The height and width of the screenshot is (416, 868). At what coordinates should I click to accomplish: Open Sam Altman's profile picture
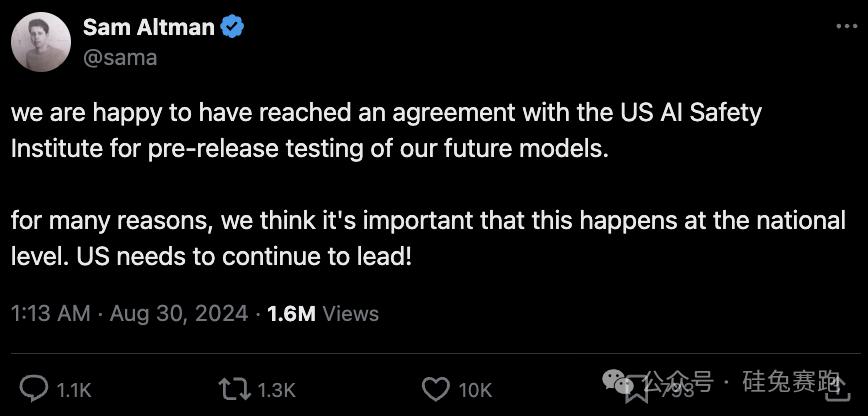[40, 44]
